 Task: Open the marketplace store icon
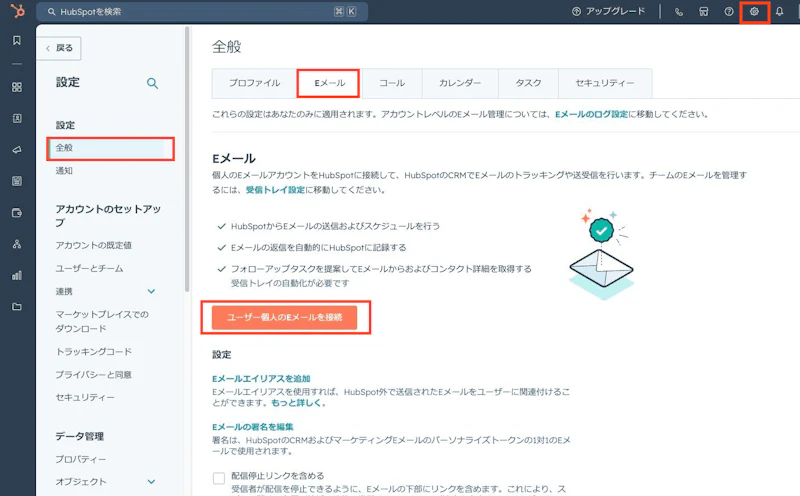704,12
